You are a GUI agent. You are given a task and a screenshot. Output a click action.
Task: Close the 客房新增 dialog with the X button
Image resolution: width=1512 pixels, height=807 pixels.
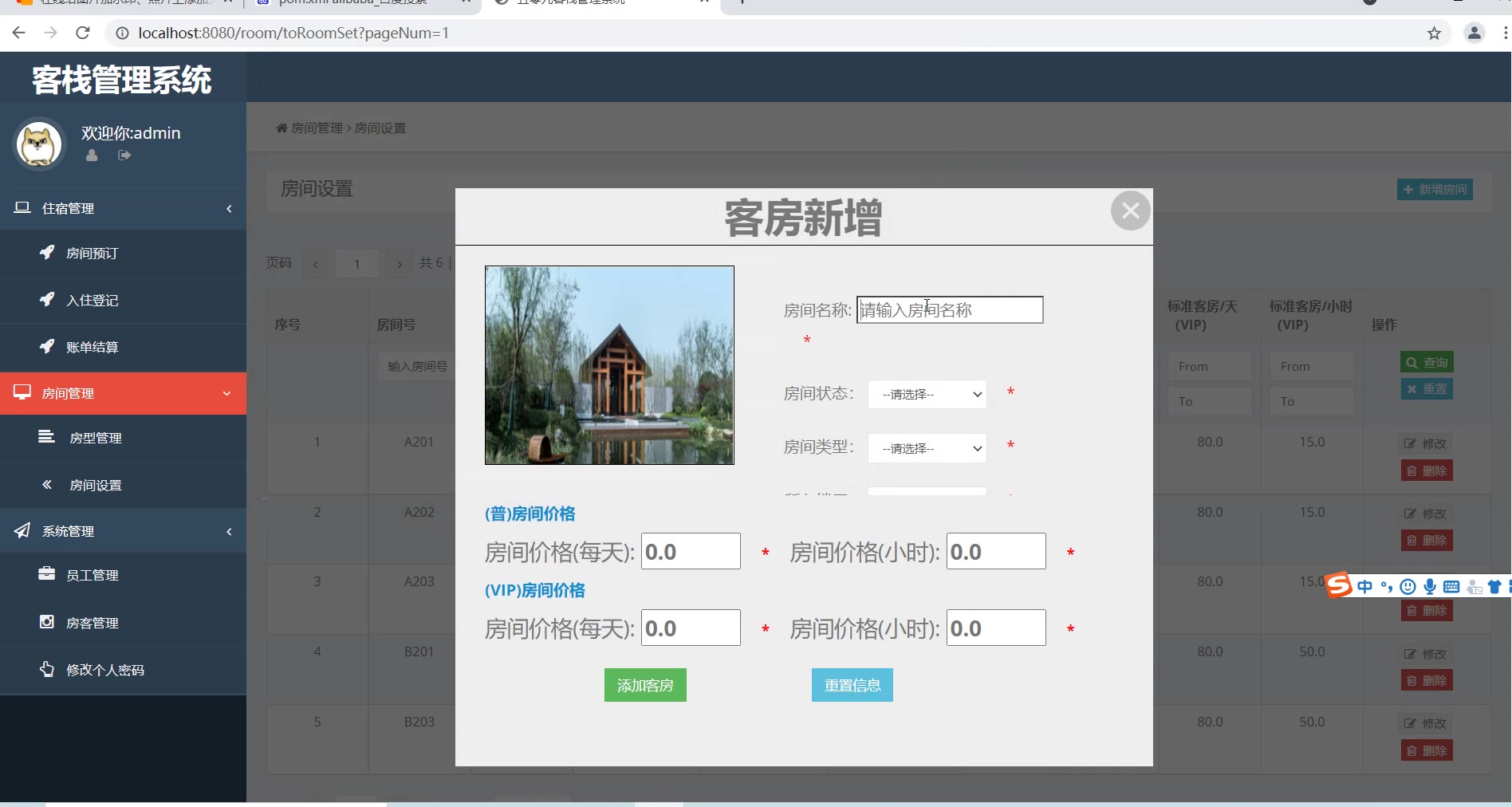click(x=1130, y=211)
